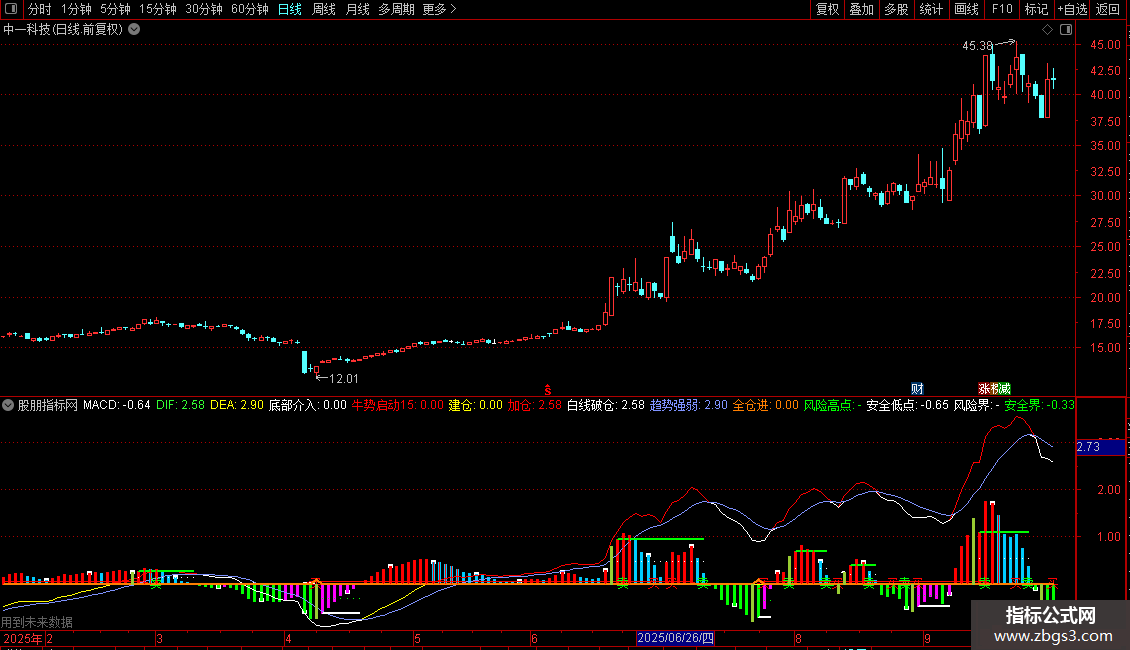Click the 风险高点 readout
This screenshot has width=1130, height=650.
point(832,405)
